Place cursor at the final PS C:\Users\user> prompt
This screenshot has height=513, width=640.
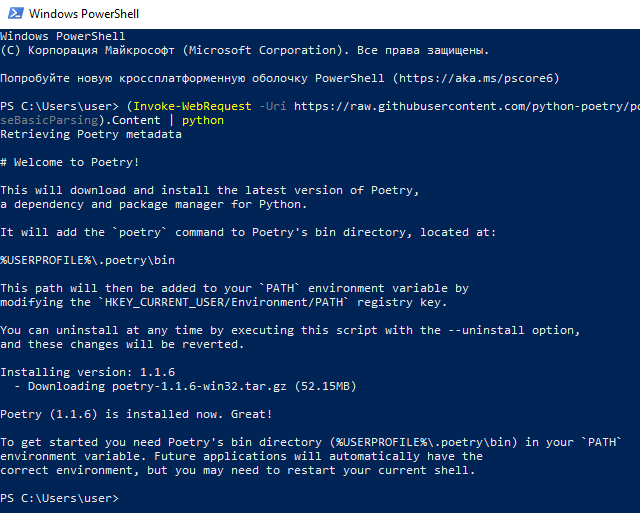(x=122, y=498)
